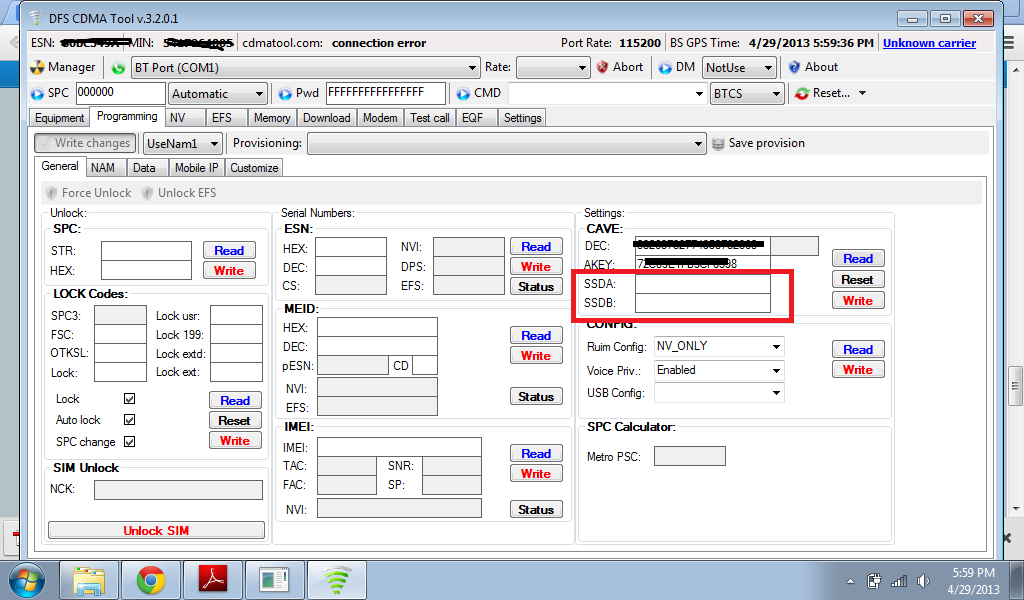Click the Abort shield icon
1024x600 pixels.
click(603, 67)
